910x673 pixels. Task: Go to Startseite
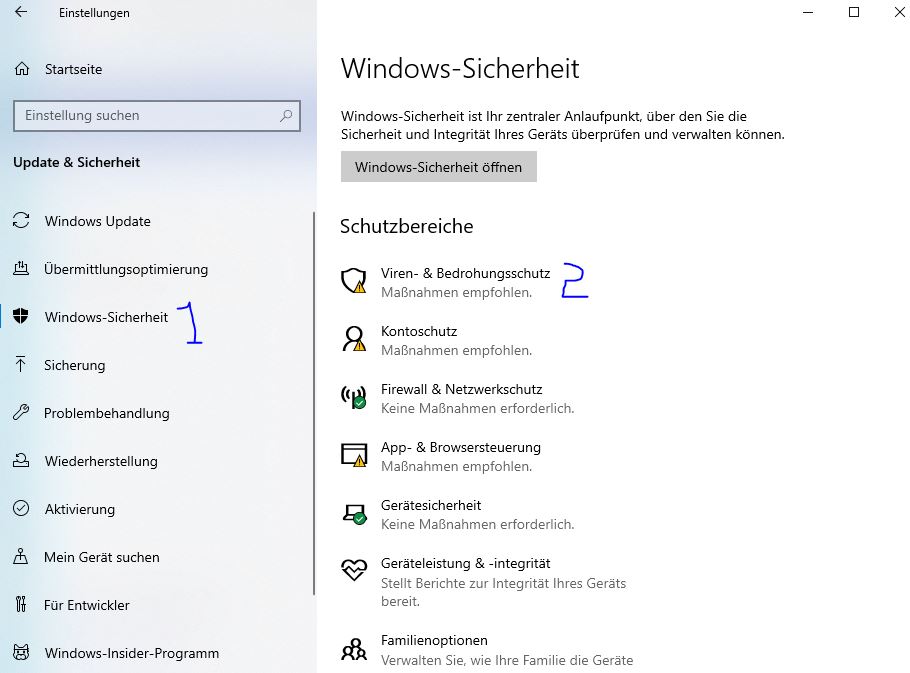(x=73, y=69)
